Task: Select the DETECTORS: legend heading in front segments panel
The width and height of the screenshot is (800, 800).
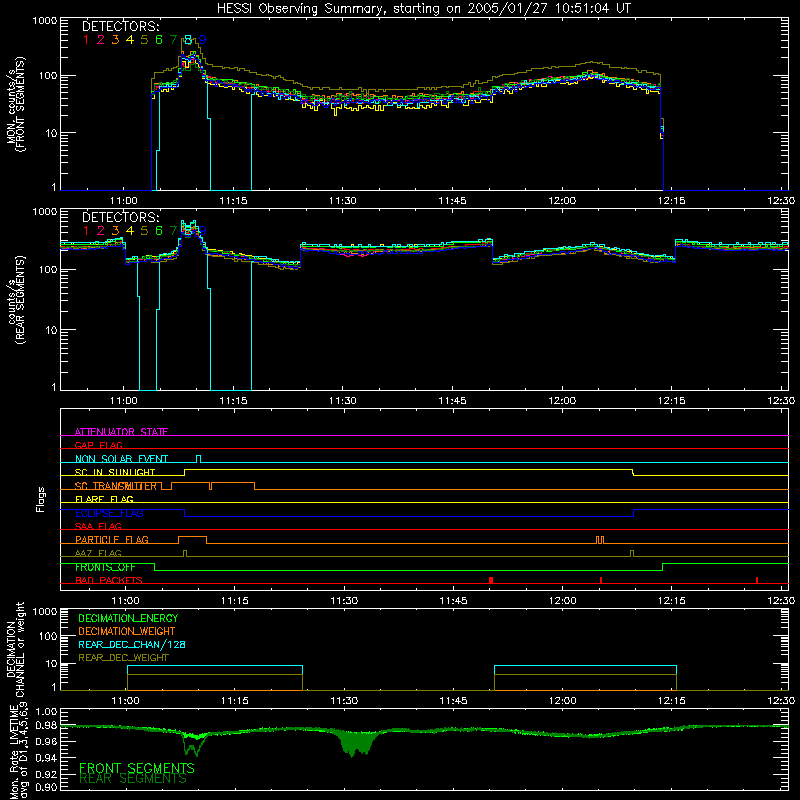Action: point(121,26)
